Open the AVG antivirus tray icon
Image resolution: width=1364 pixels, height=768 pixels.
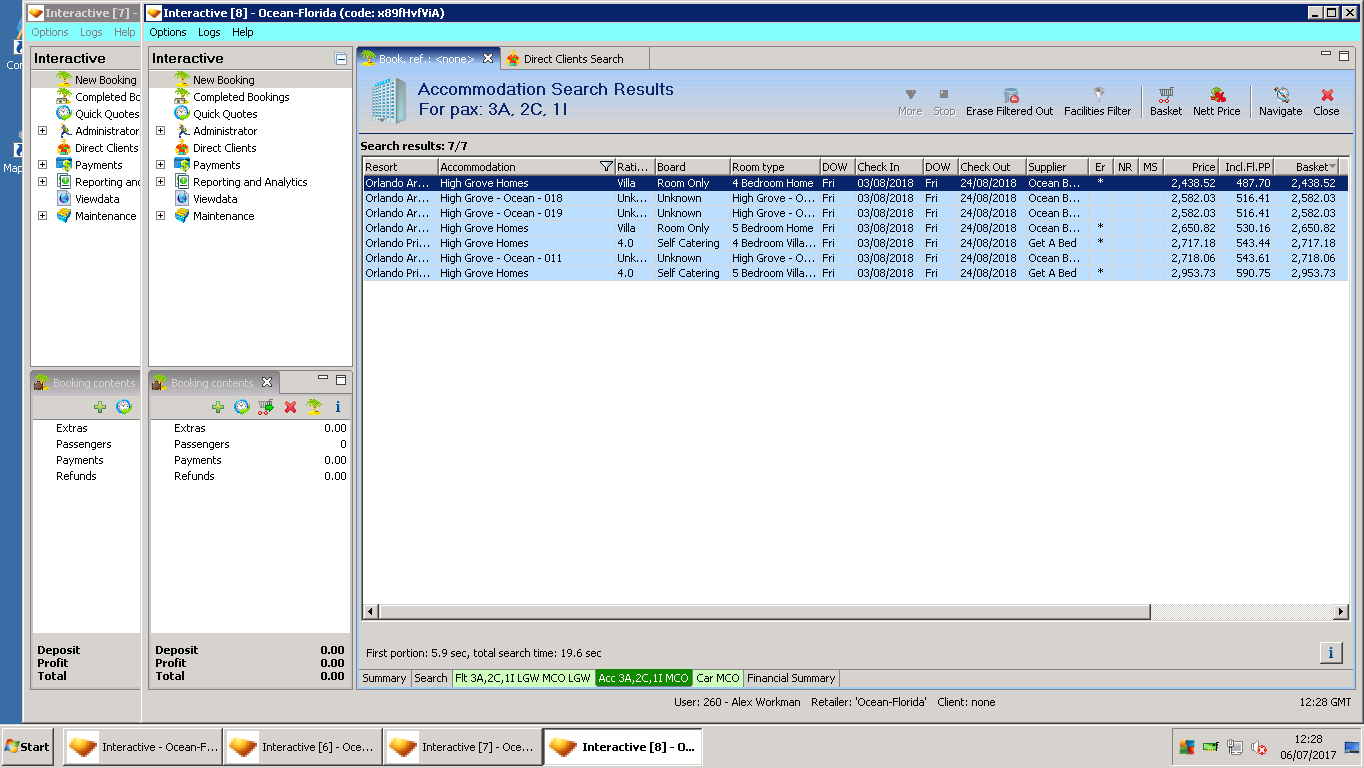tap(1187, 747)
